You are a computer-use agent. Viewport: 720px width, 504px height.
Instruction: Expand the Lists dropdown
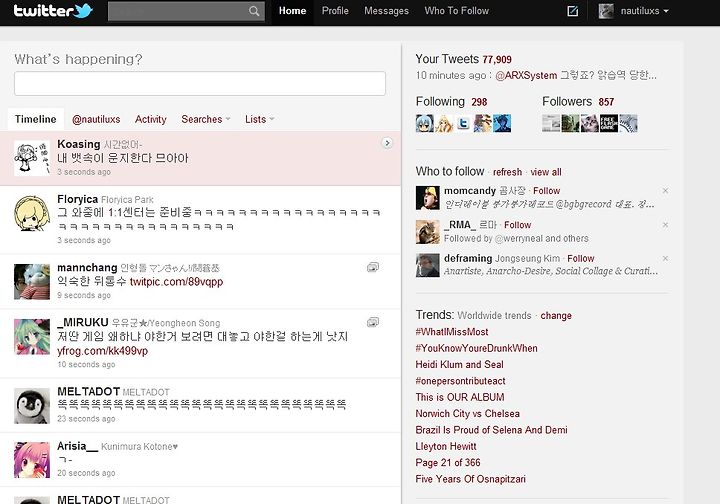(259, 119)
